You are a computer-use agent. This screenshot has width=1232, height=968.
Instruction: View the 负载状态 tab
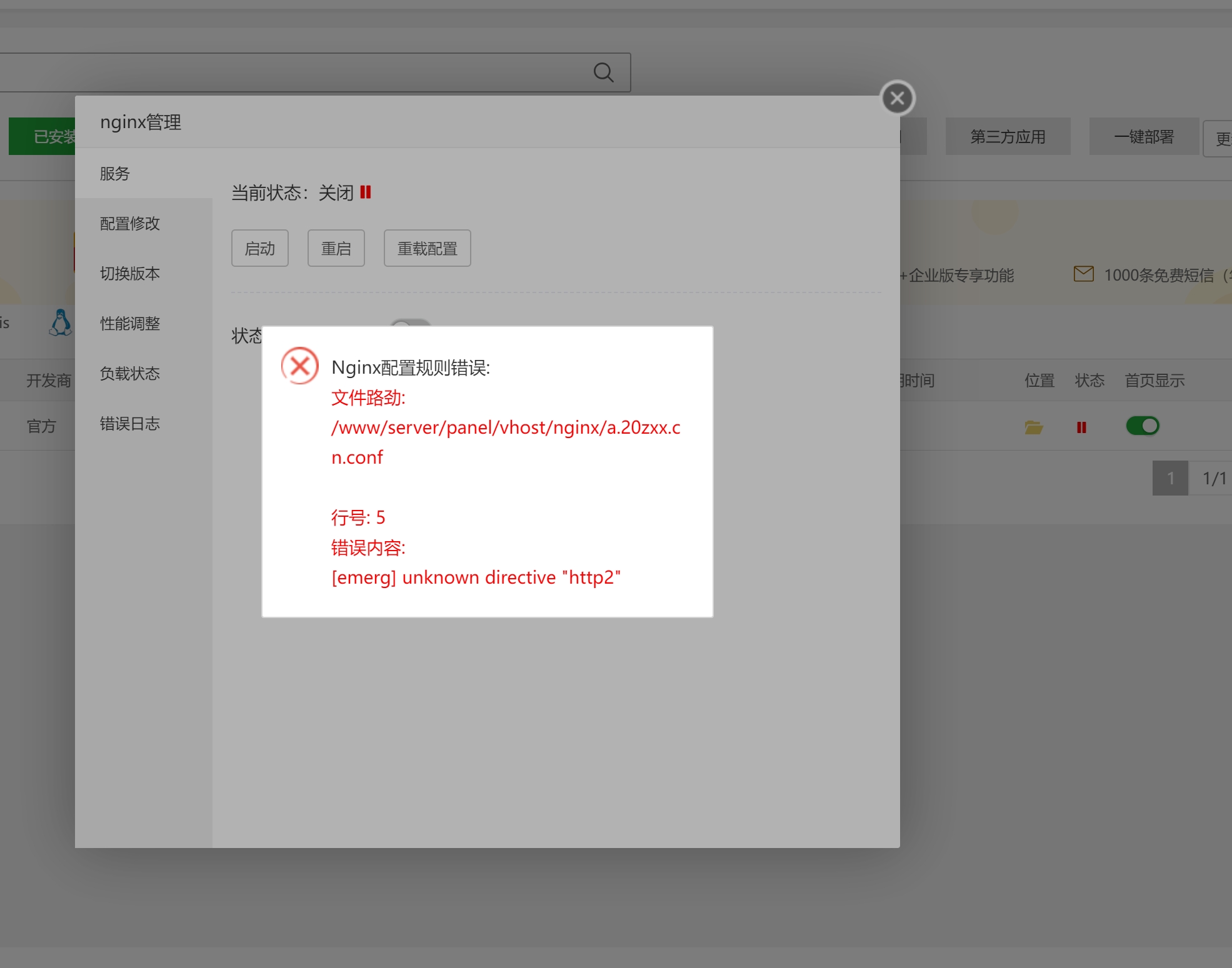pyautogui.click(x=144, y=374)
